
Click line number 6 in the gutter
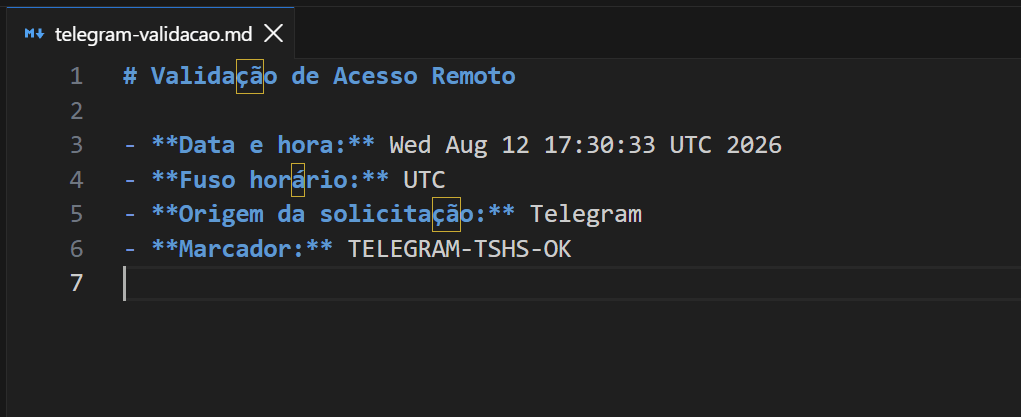click(x=77, y=249)
